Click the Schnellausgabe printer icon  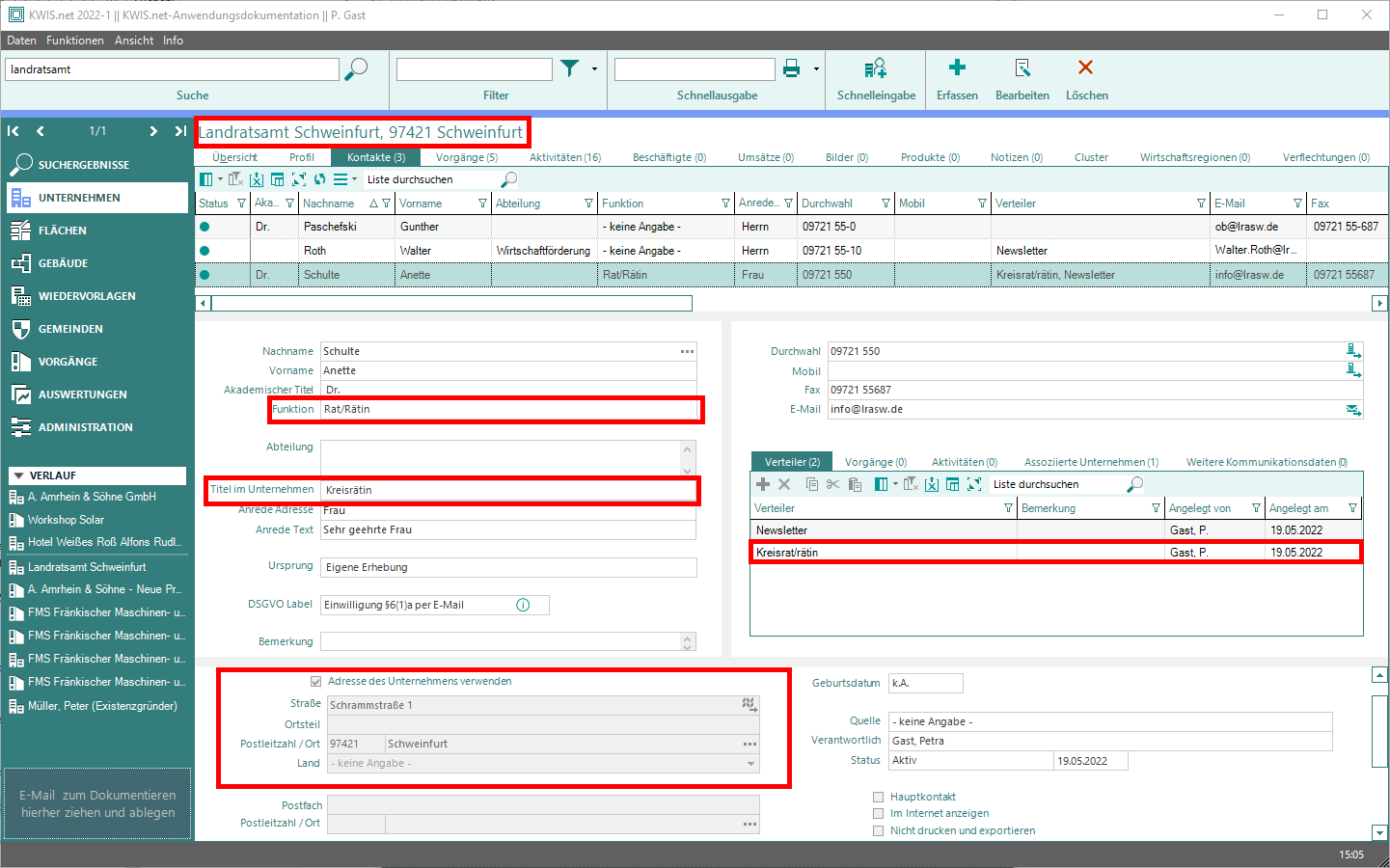click(792, 68)
